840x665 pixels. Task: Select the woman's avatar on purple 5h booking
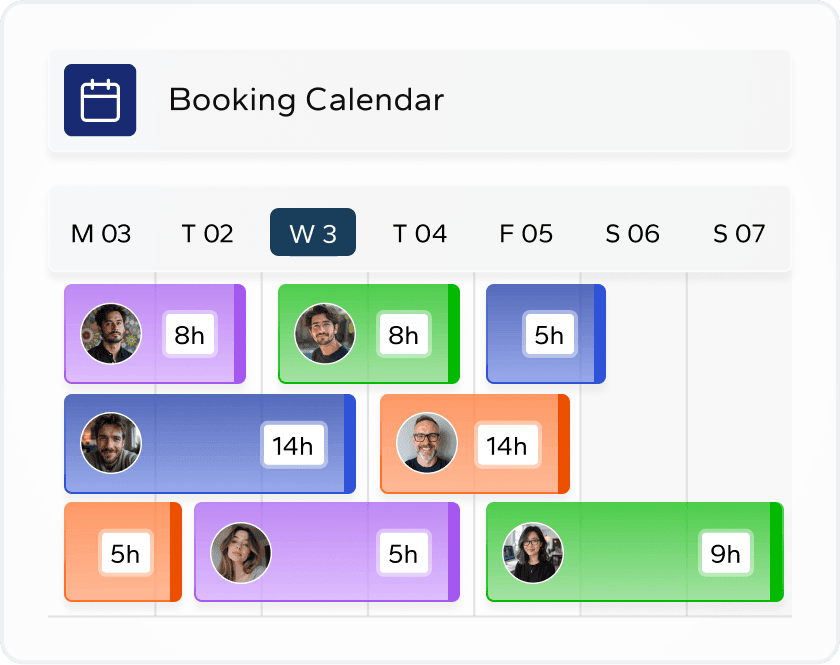[241, 553]
